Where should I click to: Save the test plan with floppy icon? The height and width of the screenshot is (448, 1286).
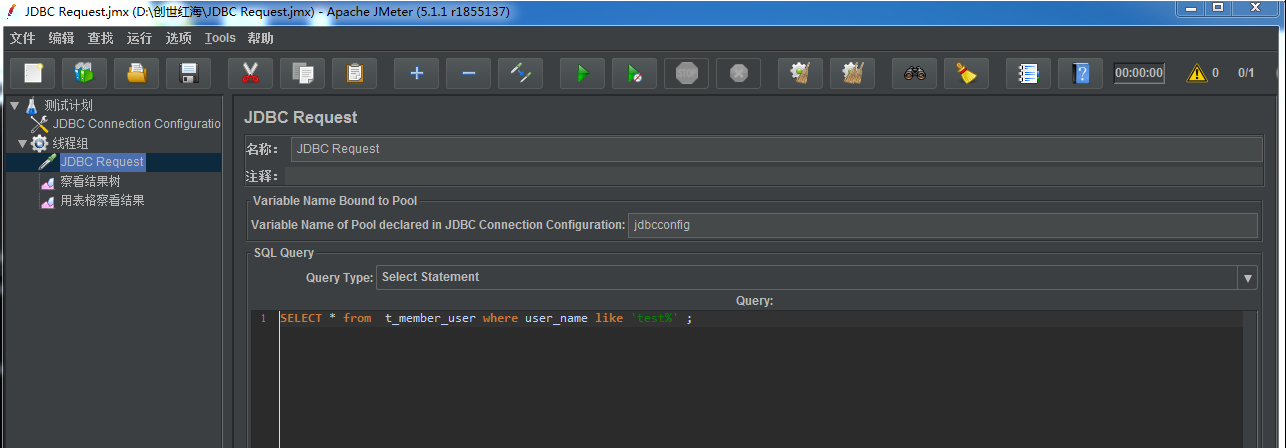[188, 73]
